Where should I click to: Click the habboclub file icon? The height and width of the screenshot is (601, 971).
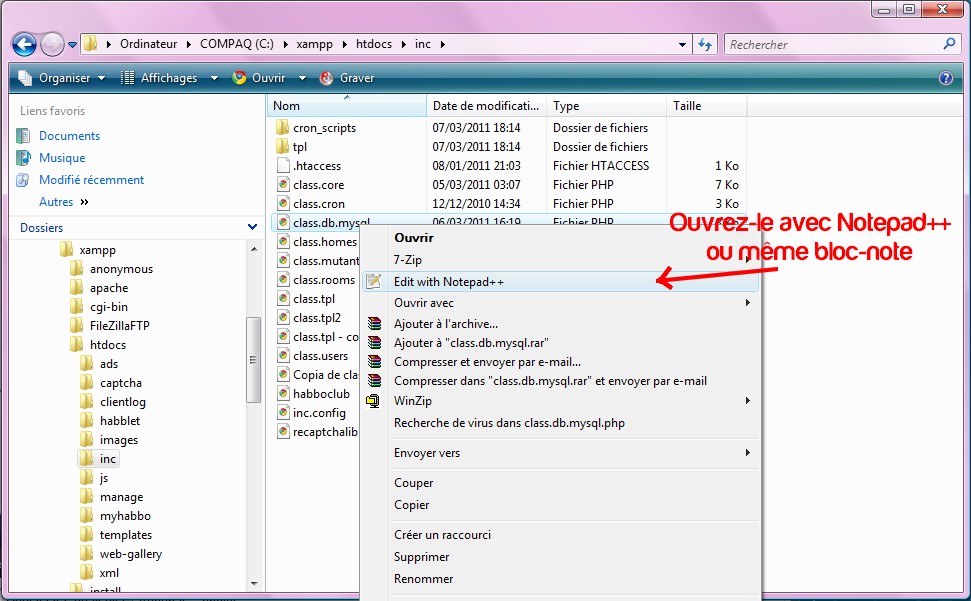[283, 394]
